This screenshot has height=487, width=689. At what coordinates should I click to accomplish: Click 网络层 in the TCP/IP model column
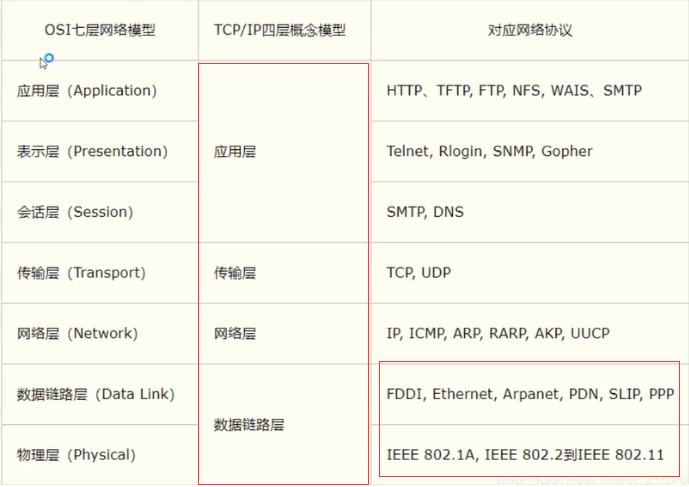coord(235,333)
